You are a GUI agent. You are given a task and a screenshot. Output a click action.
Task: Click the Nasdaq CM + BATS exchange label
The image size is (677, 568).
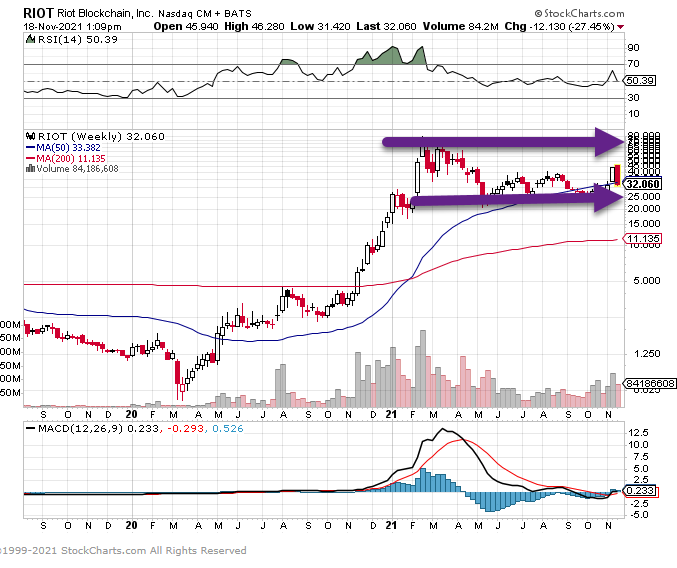(205, 14)
